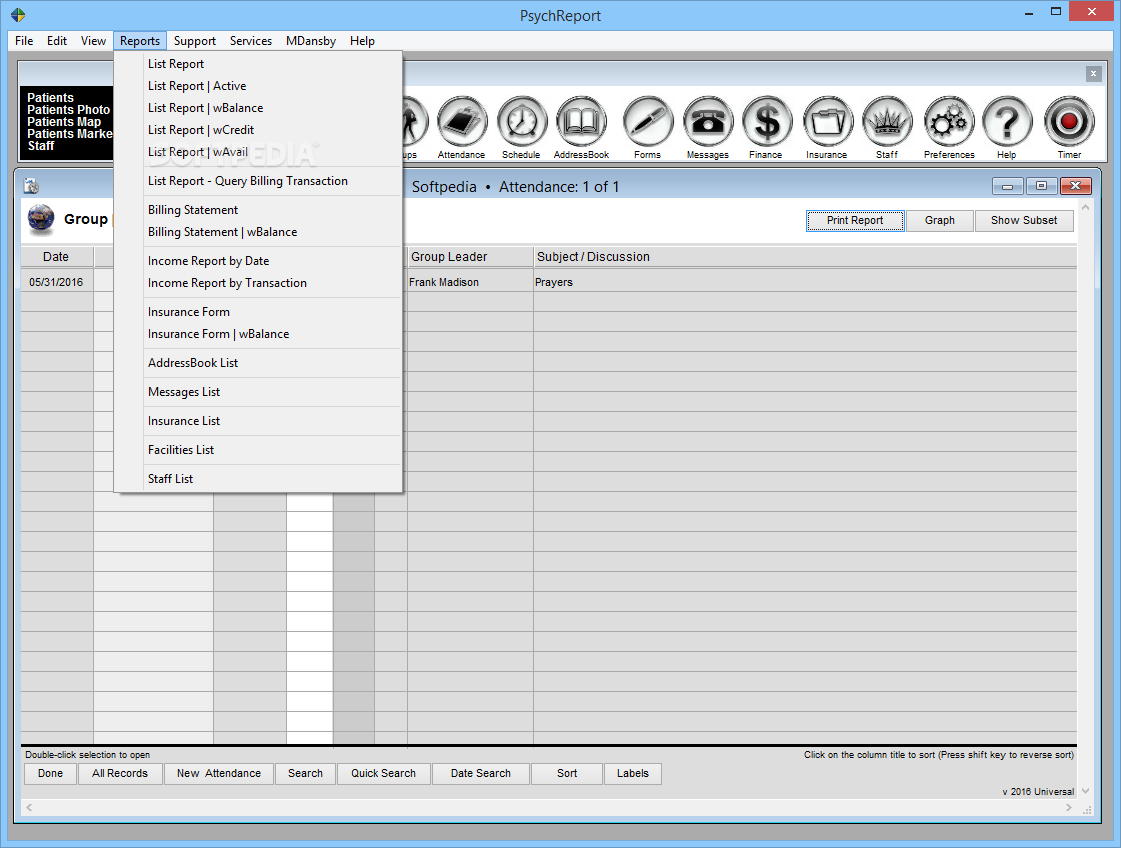Select Insurance Form | wBalance
The image size is (1121, 848).
pyautogui.click(x=258, y=334)
